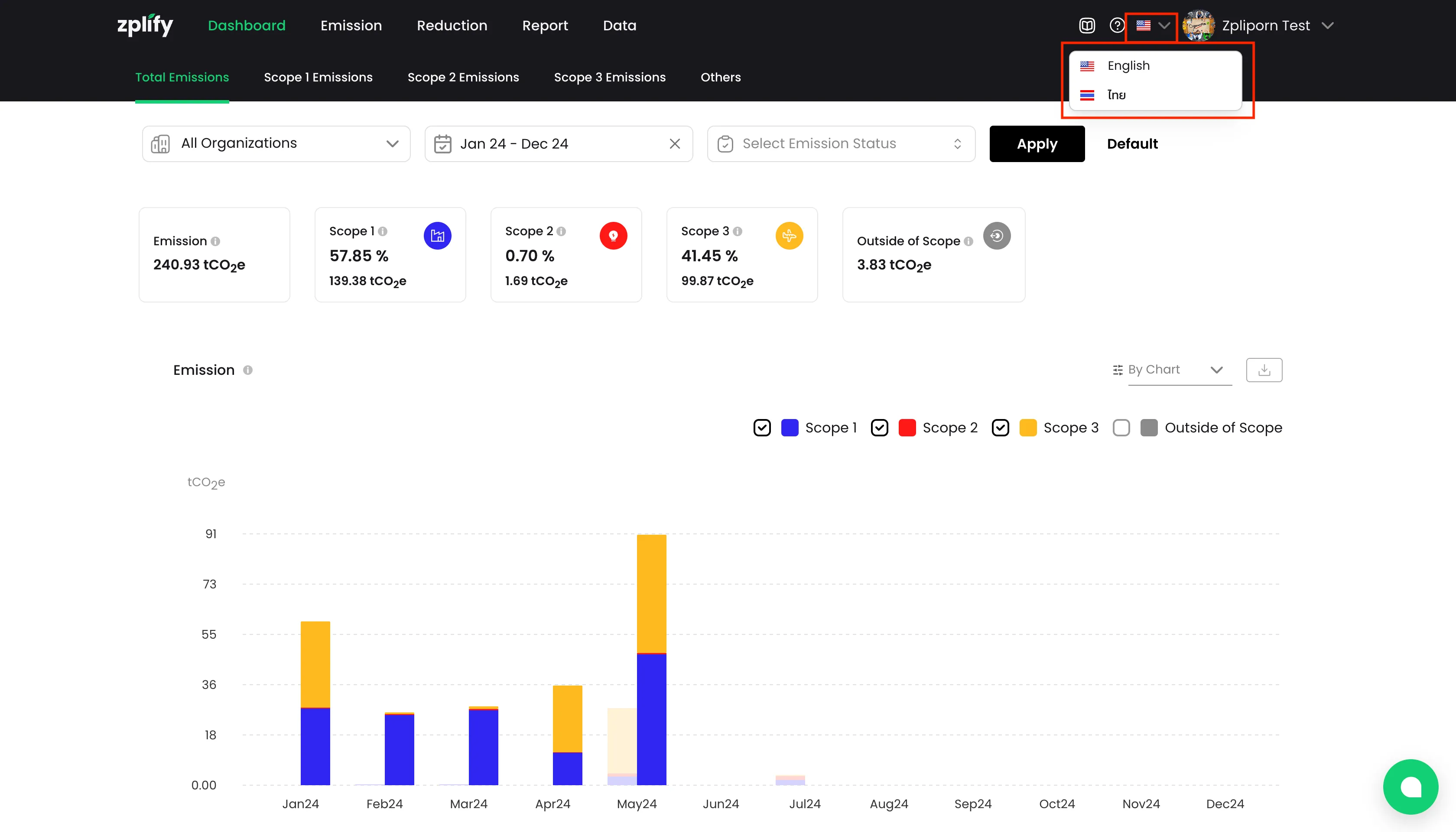Click the help question mark icon
This screenshot has height=832, width=1456.
click(1117, 26)
